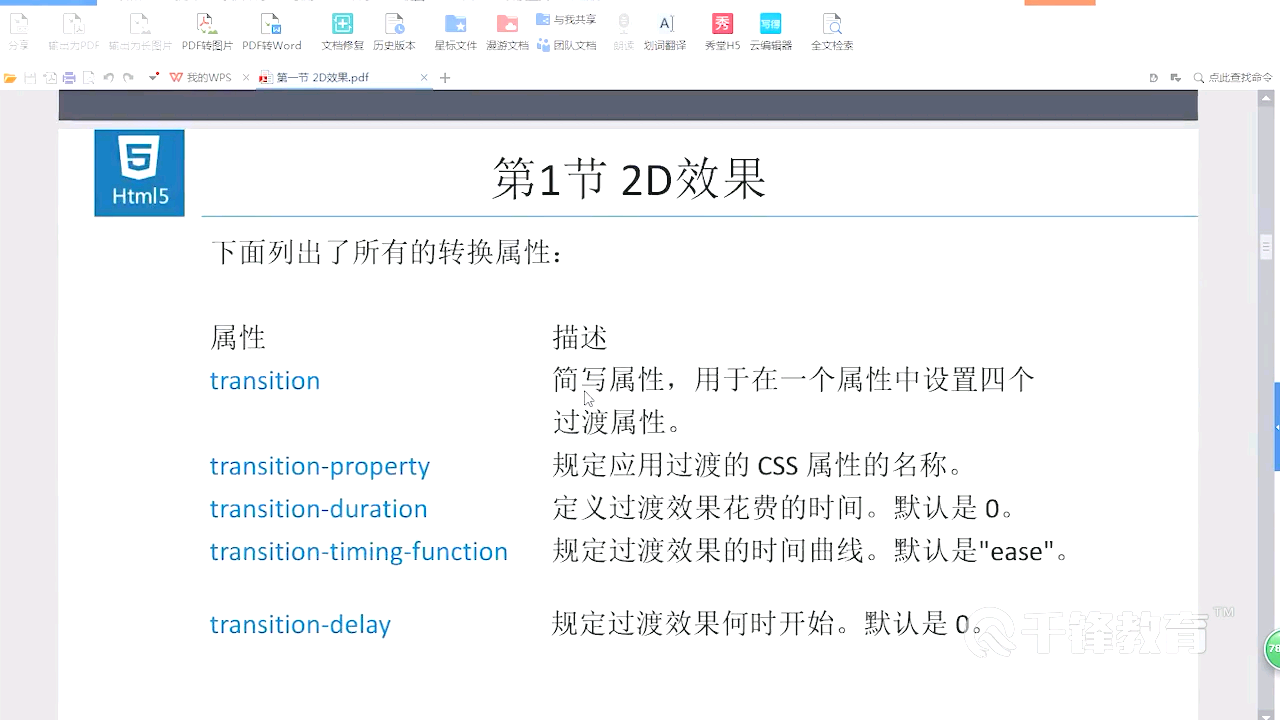Click the transition-duration link
Viewport: 1280px width, 720px height.
click(x=318, y=509)
